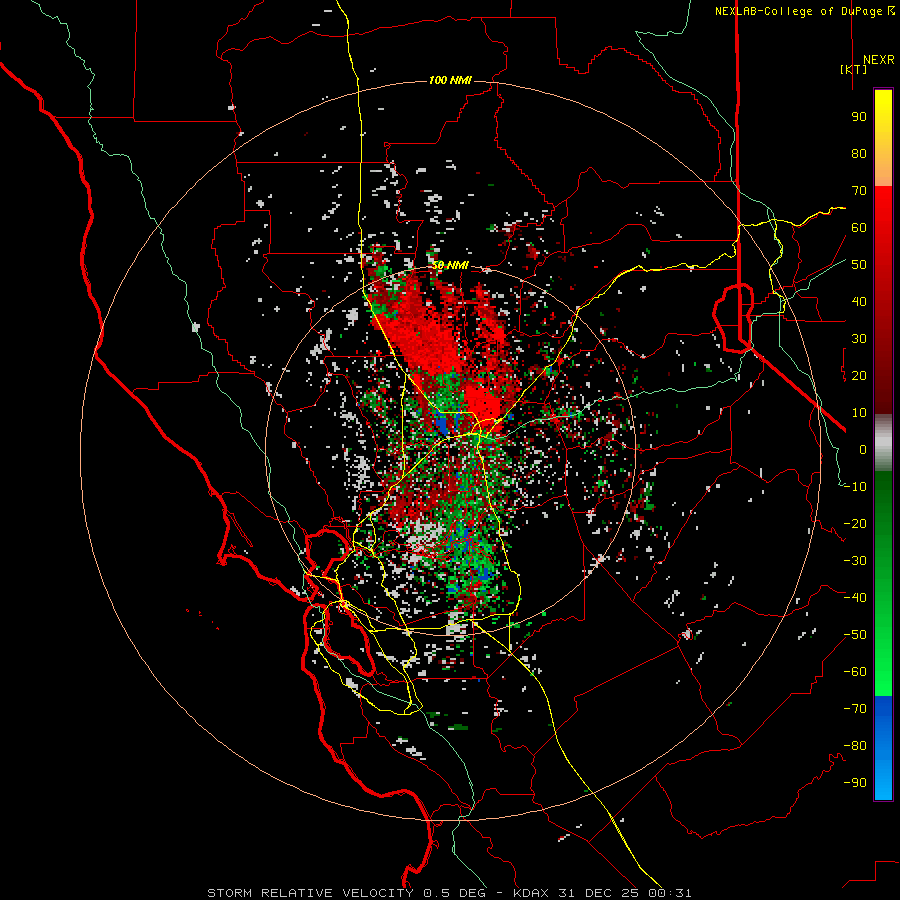Click the 20 value on velocity scale
The width and height of the screenshot is (900, 900).
859,375
